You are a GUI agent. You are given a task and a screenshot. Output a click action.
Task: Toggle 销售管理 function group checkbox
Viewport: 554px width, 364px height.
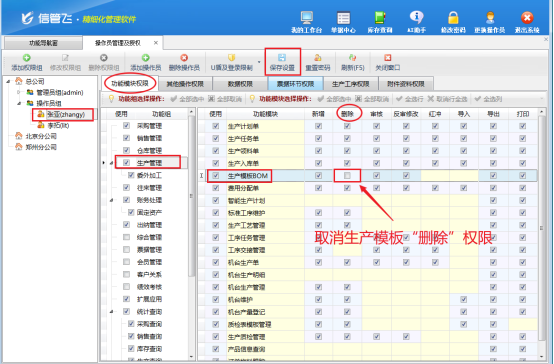pos(126,138)
